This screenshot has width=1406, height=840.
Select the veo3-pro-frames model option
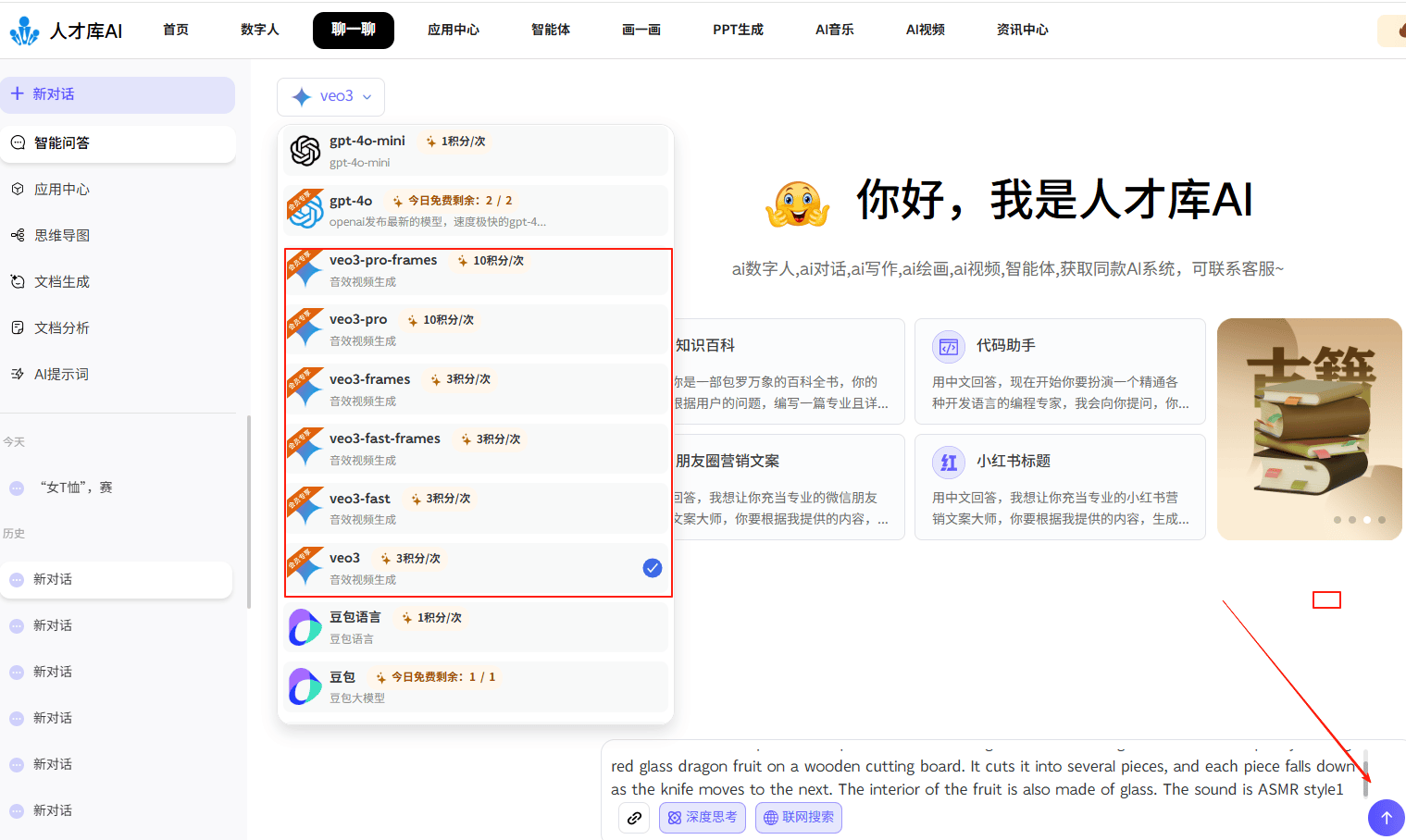pyautogui.click(x=476, y=270)
